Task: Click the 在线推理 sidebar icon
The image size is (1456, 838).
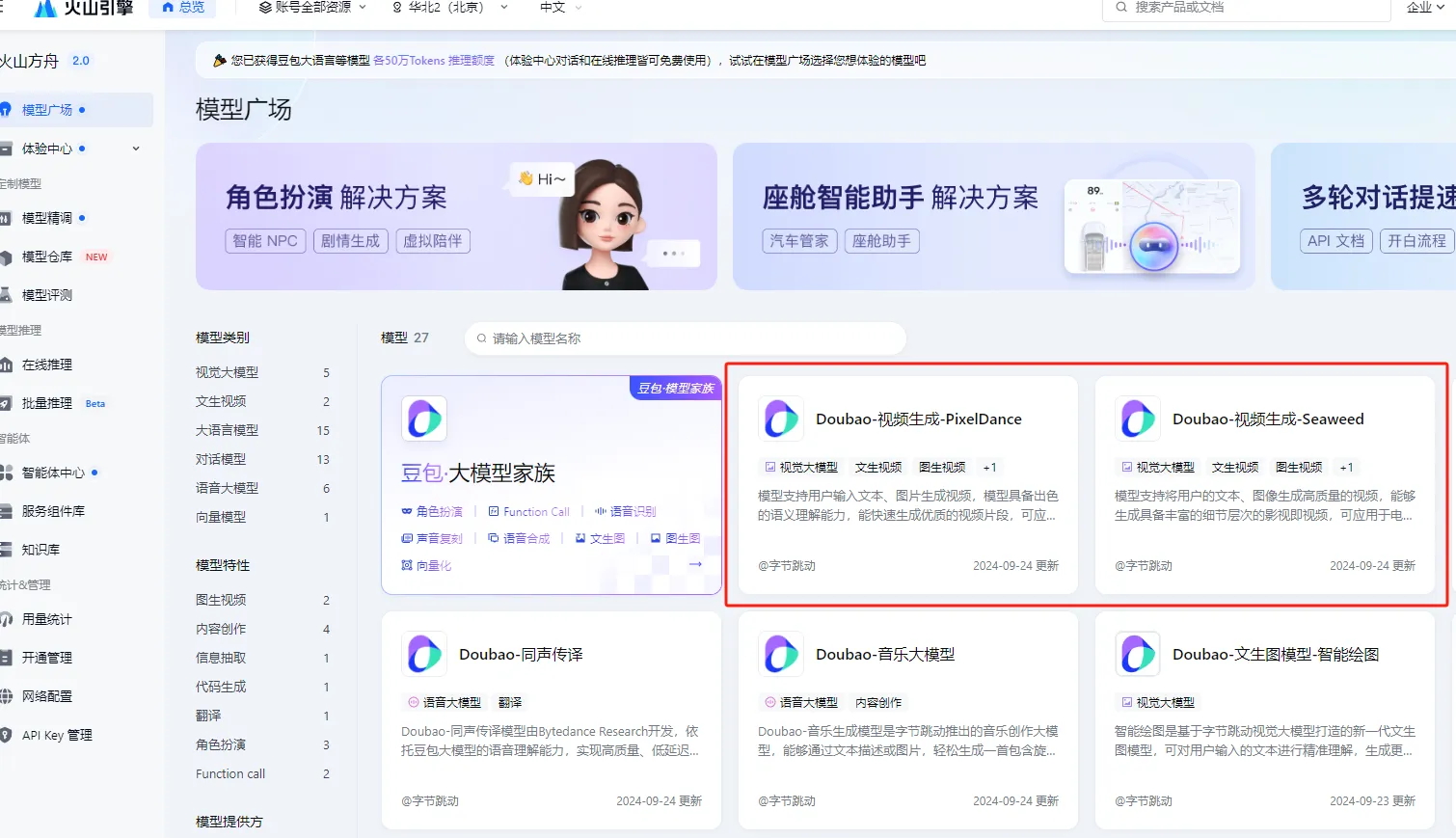Action: [6, 365]
